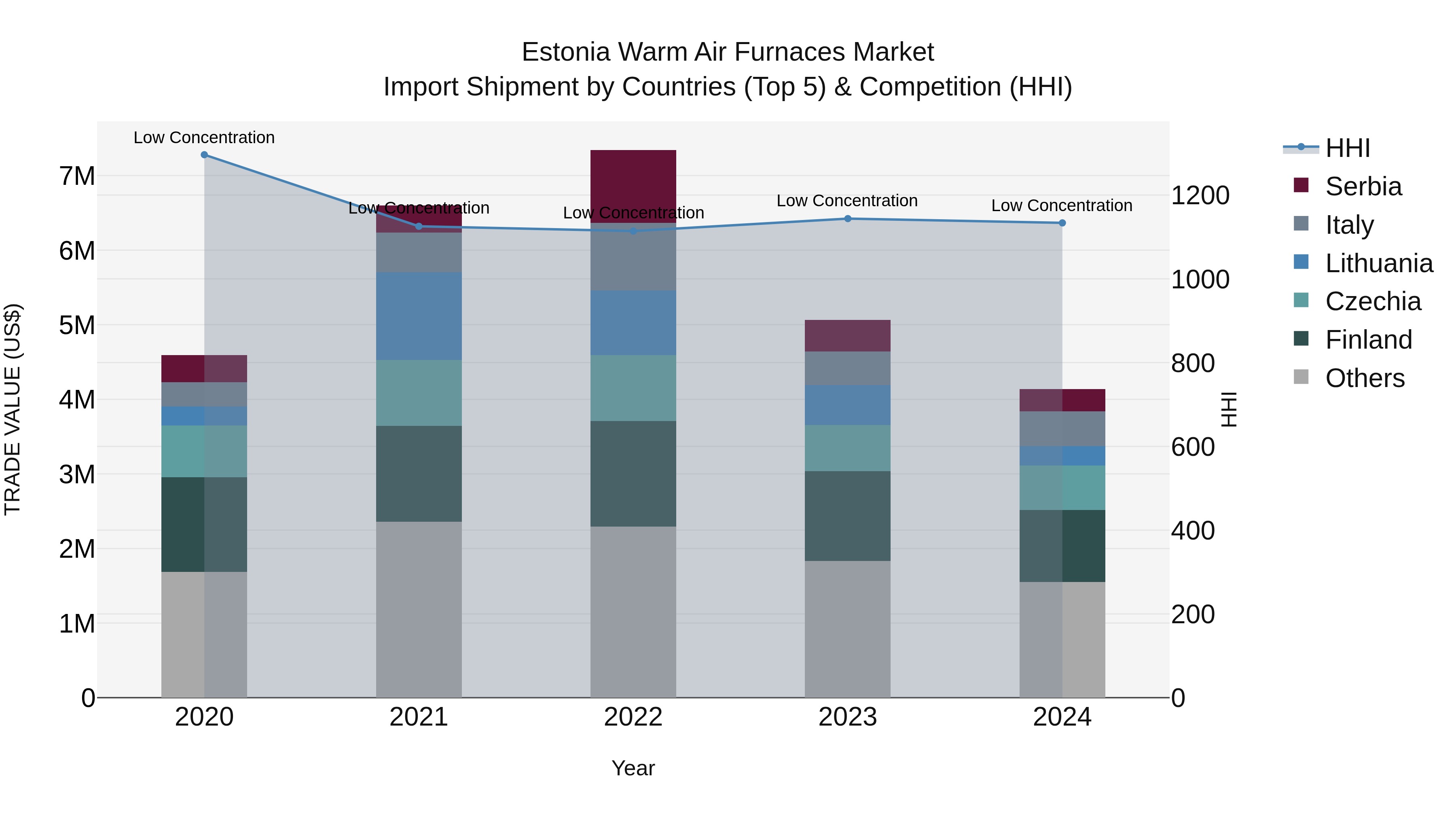Toggle the Serbia legend entry

pos(1348,186)
